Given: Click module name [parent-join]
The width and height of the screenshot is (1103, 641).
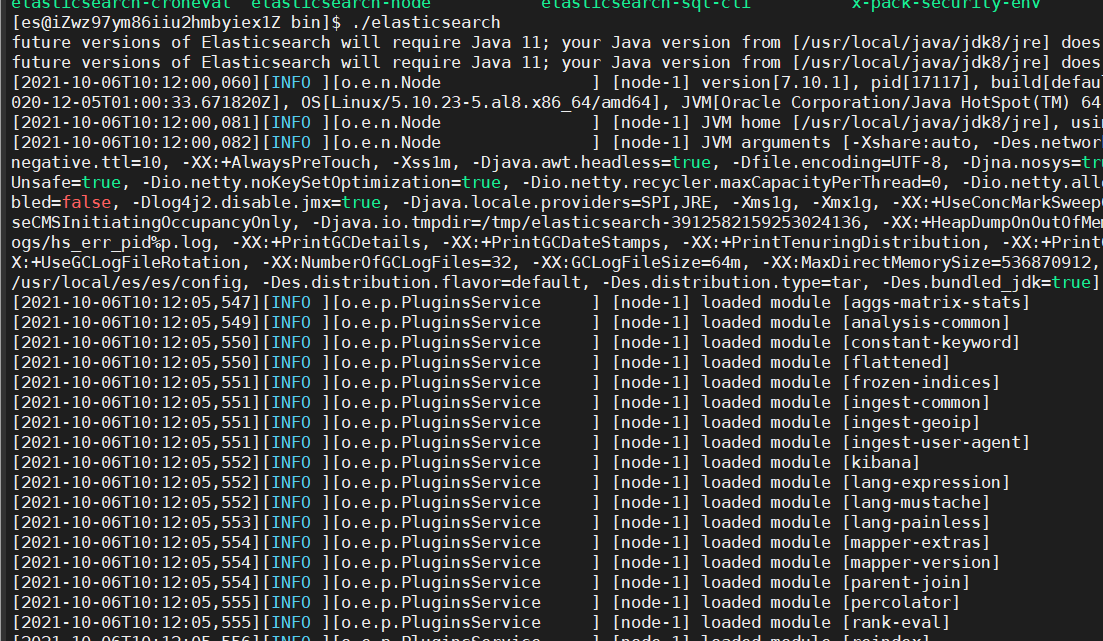Looking at the screenshot, I should click(x=906, y=583).
